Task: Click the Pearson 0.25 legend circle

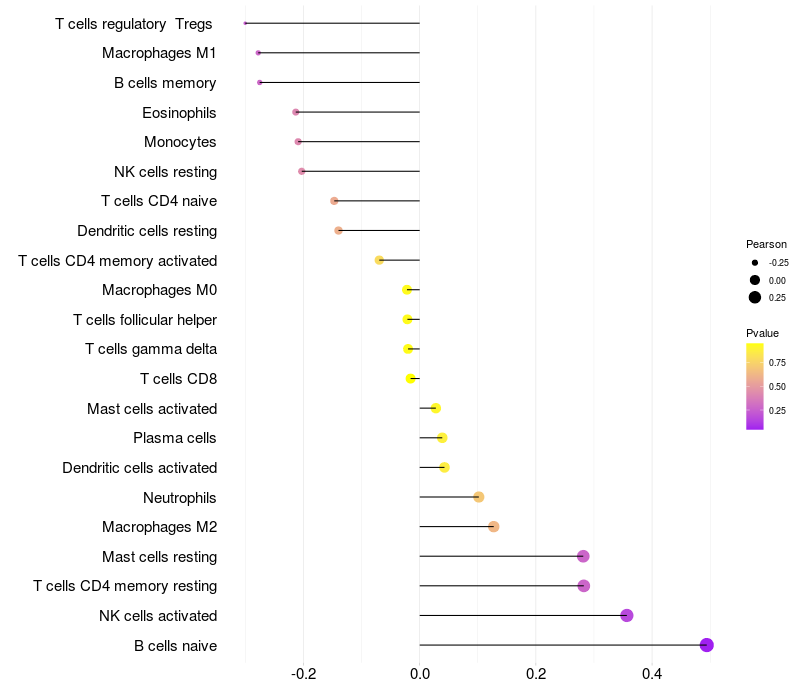Action: click(755, 297)
